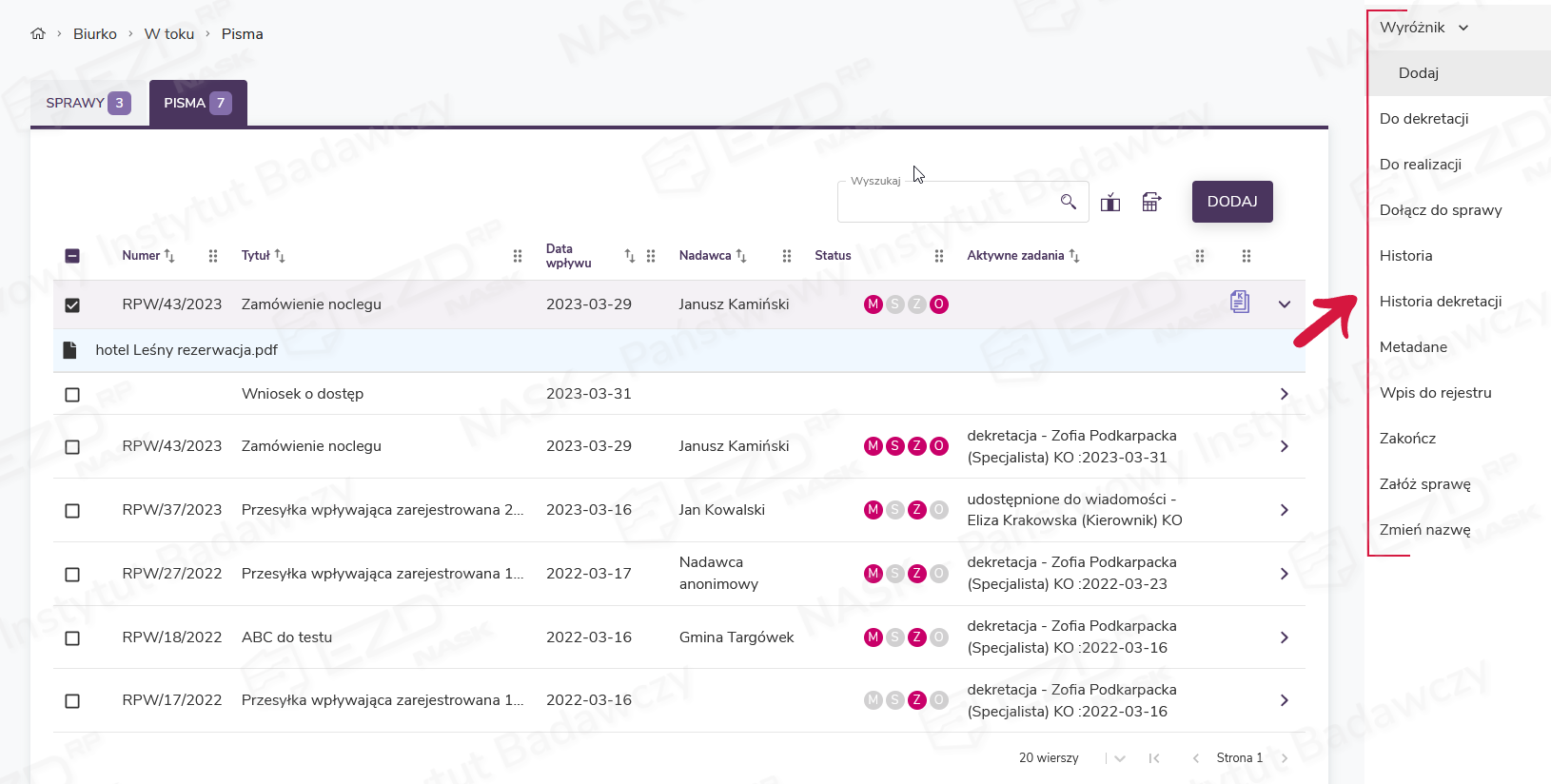Open the document copy icon in first row
This screenshot has height=784, width=1551.
pos(1239,303)
